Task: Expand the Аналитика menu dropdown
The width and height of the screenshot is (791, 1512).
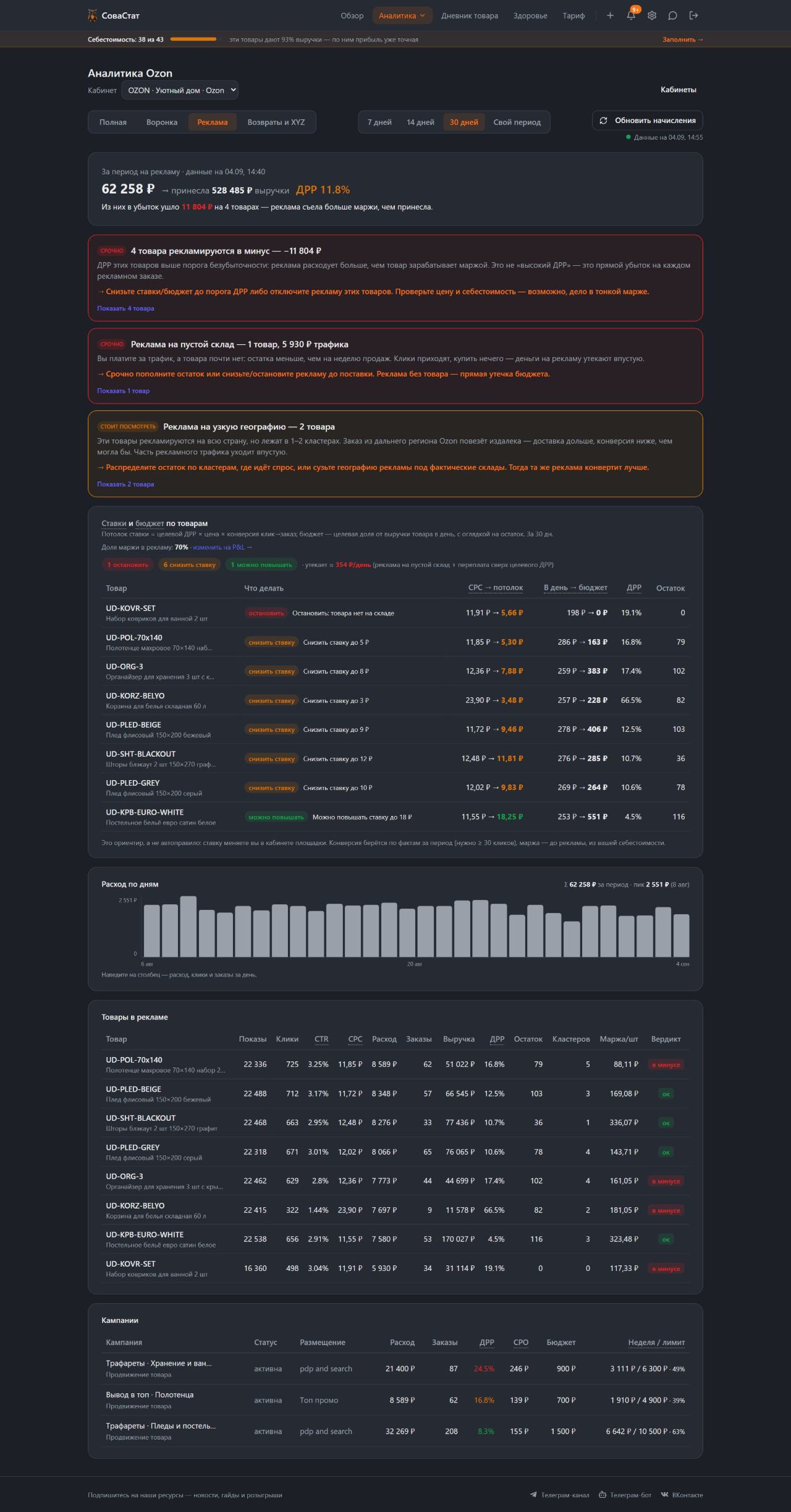Action: click(x=402, y=15)
